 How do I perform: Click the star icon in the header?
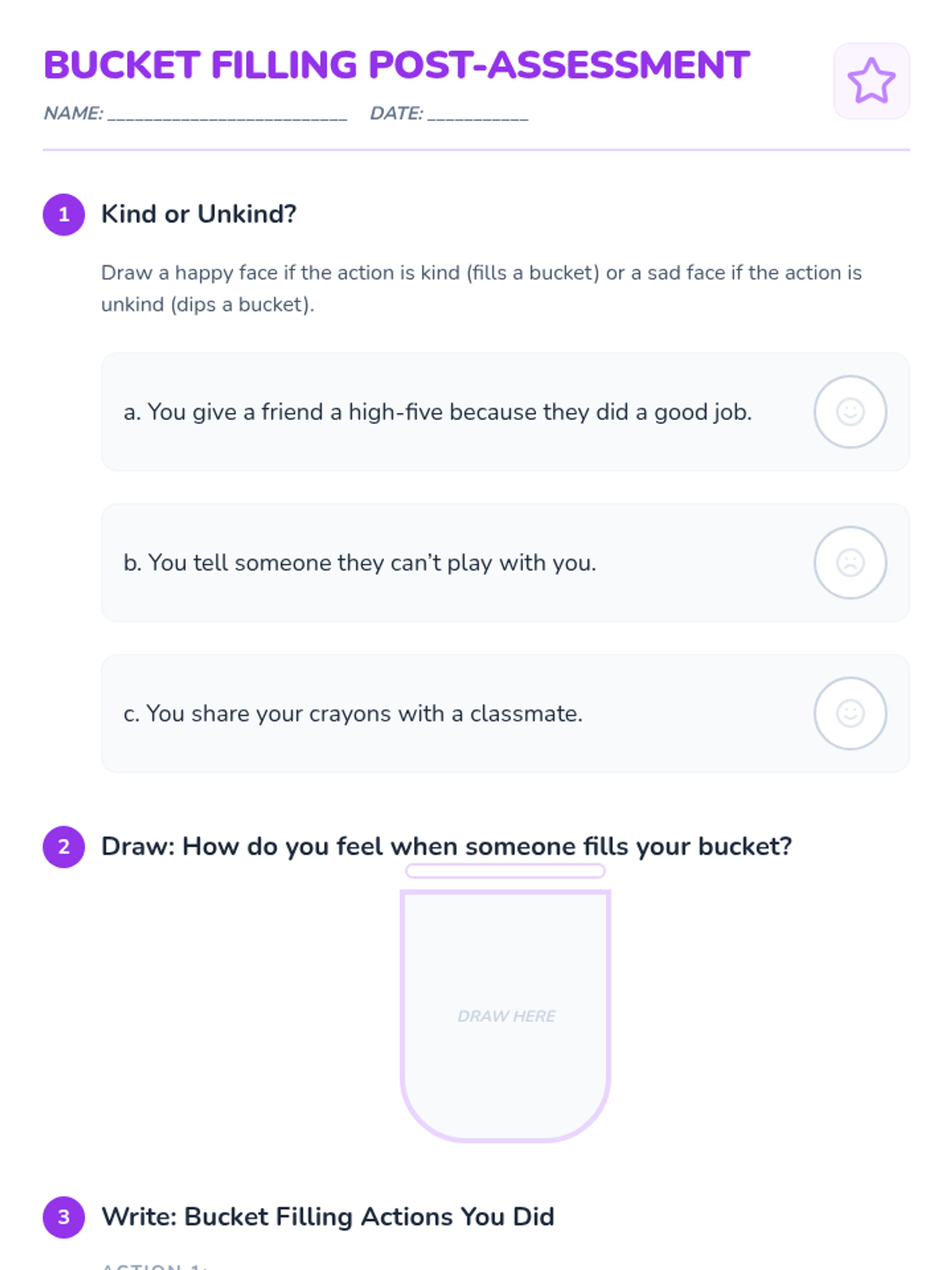tap(871, 81)
